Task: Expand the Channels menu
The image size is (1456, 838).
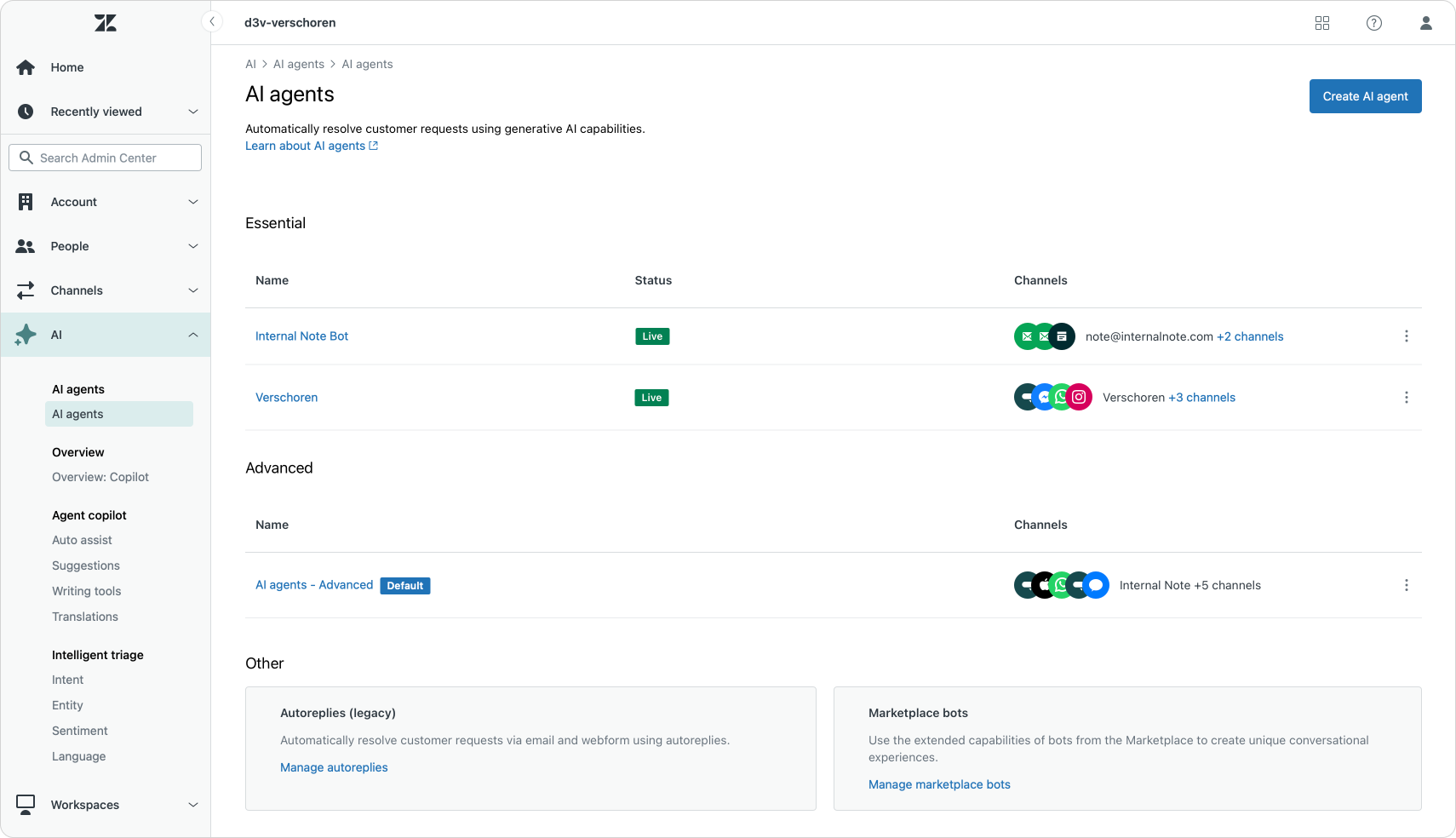Action: tap(193, 290)
